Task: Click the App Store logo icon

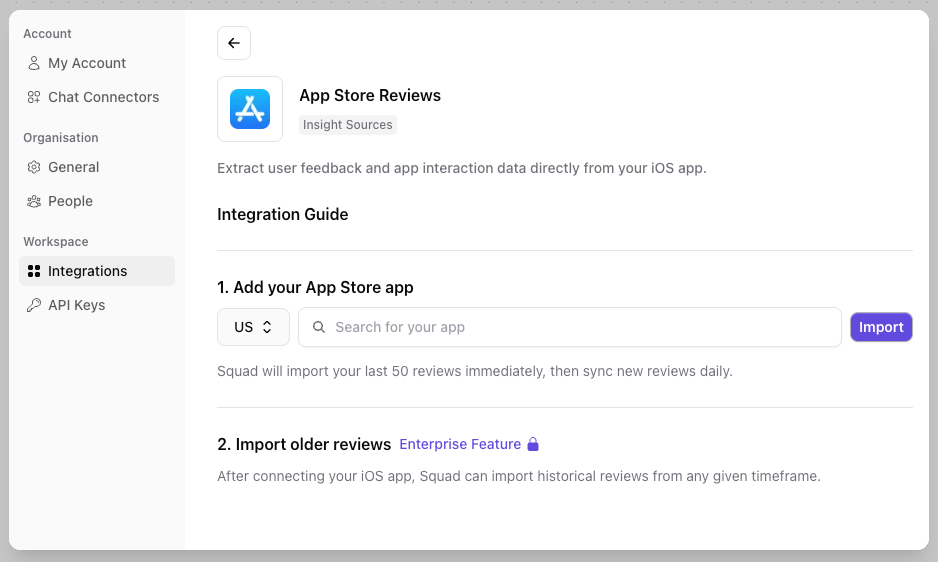Action: (x=250, y=109)
